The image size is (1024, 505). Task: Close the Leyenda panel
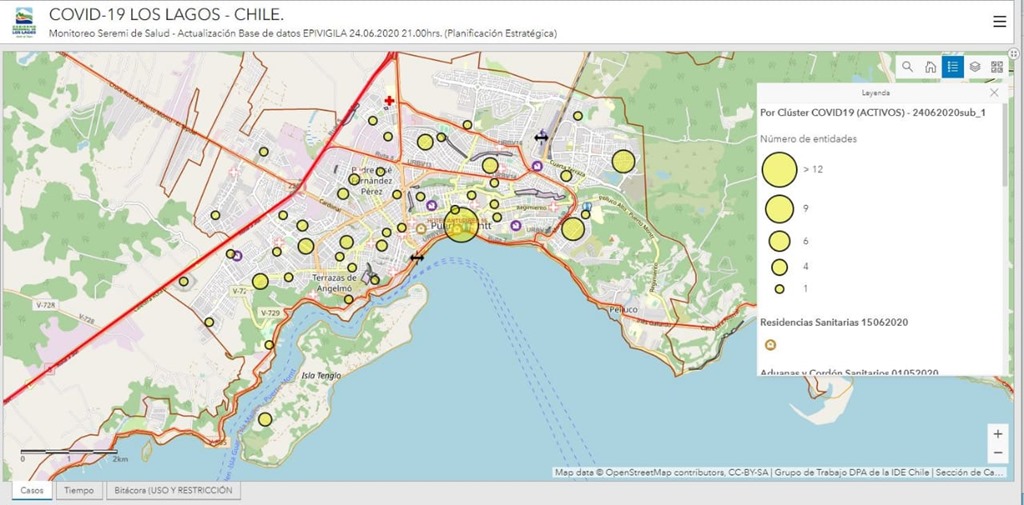tap(993, 92)
